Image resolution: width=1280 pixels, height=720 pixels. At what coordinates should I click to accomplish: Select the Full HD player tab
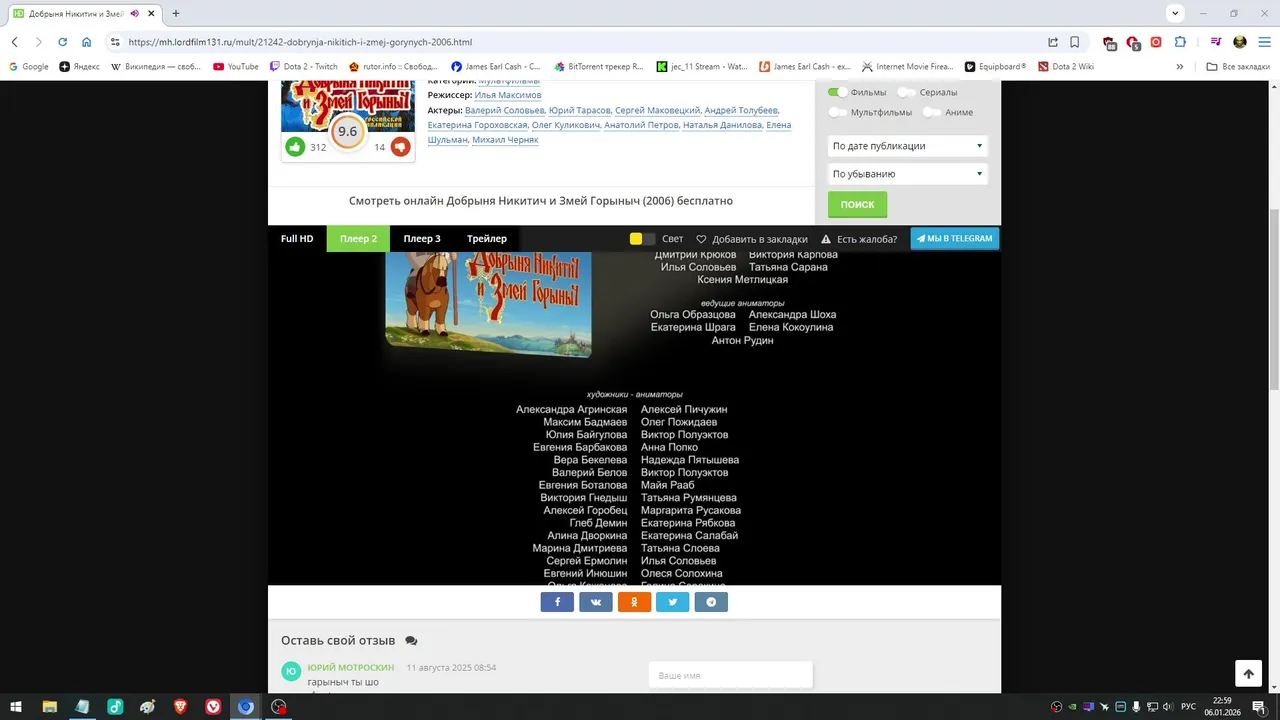[297, 239]
